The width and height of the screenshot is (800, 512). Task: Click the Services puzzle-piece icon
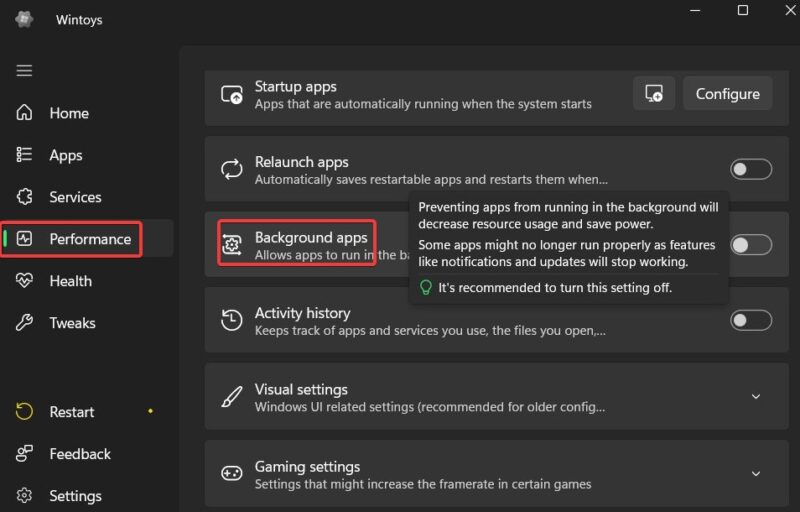tap(24, 197)
